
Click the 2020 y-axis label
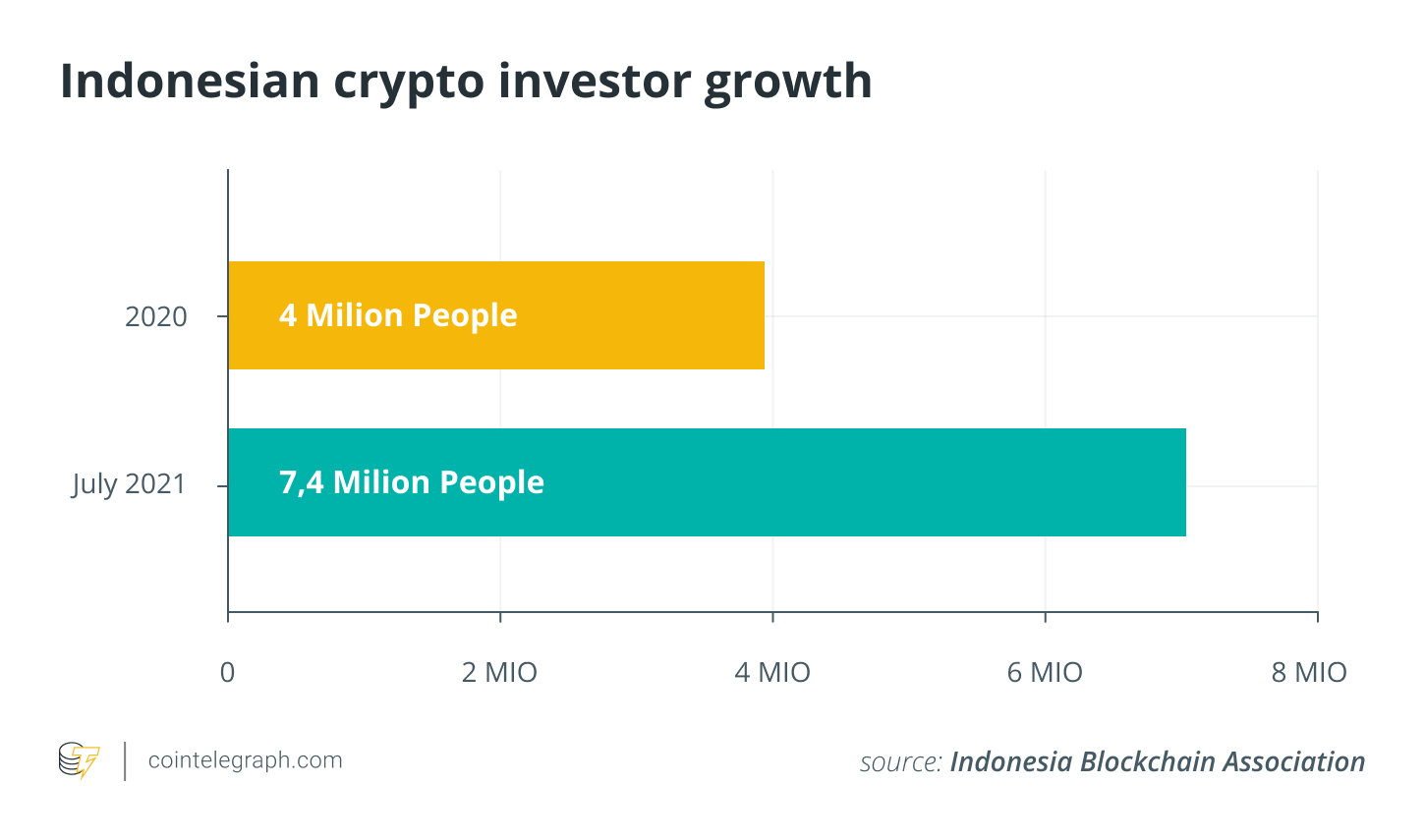click(x=156, y=316)
